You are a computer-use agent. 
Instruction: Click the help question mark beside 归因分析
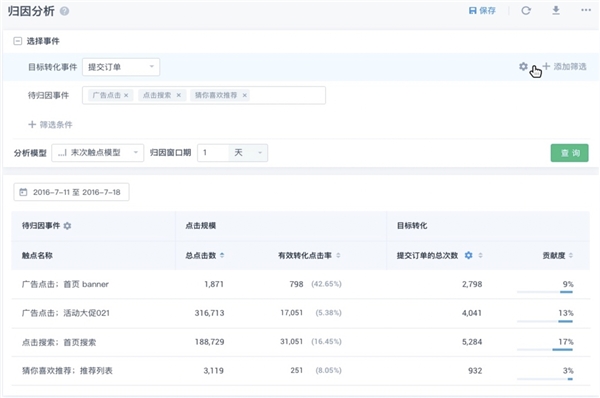[x=64, y=11]
